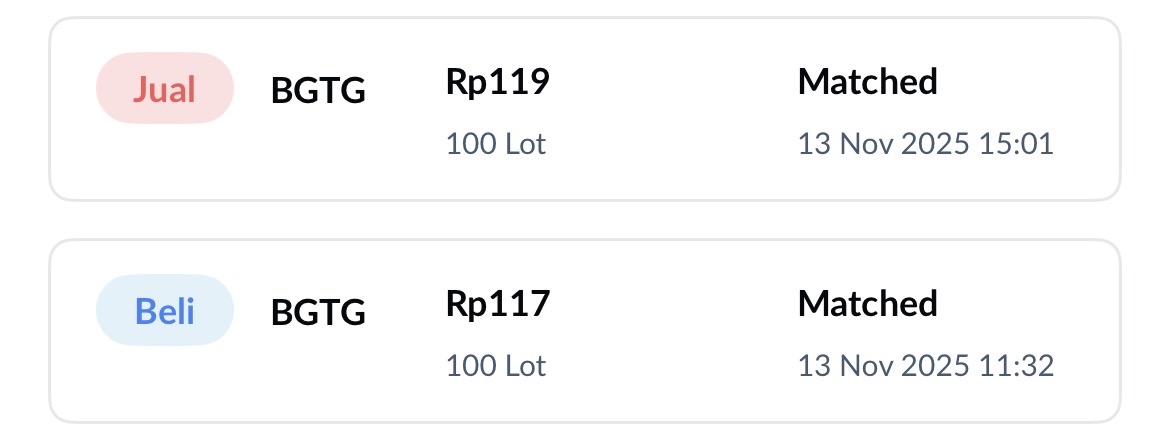Click 100 Lot under Rp119
Viewport: 1170px width, 434px height.
pyautogui.click(x=496, y=144)
